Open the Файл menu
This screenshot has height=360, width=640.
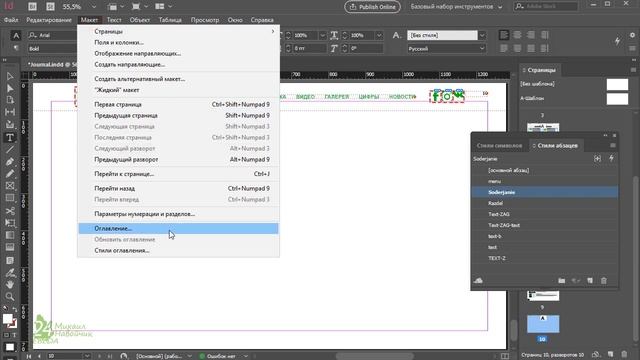click(11, 20)
